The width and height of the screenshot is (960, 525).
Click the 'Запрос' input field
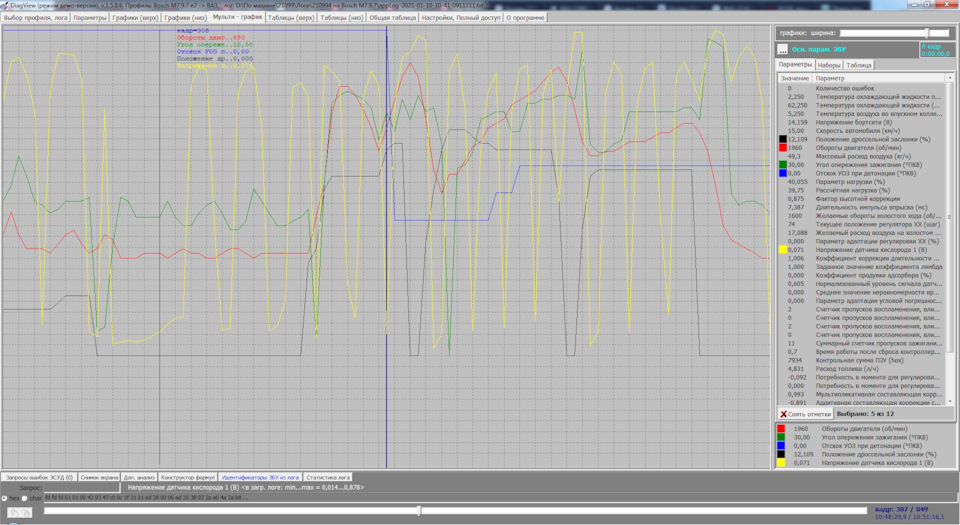click(x=81, y=488)
